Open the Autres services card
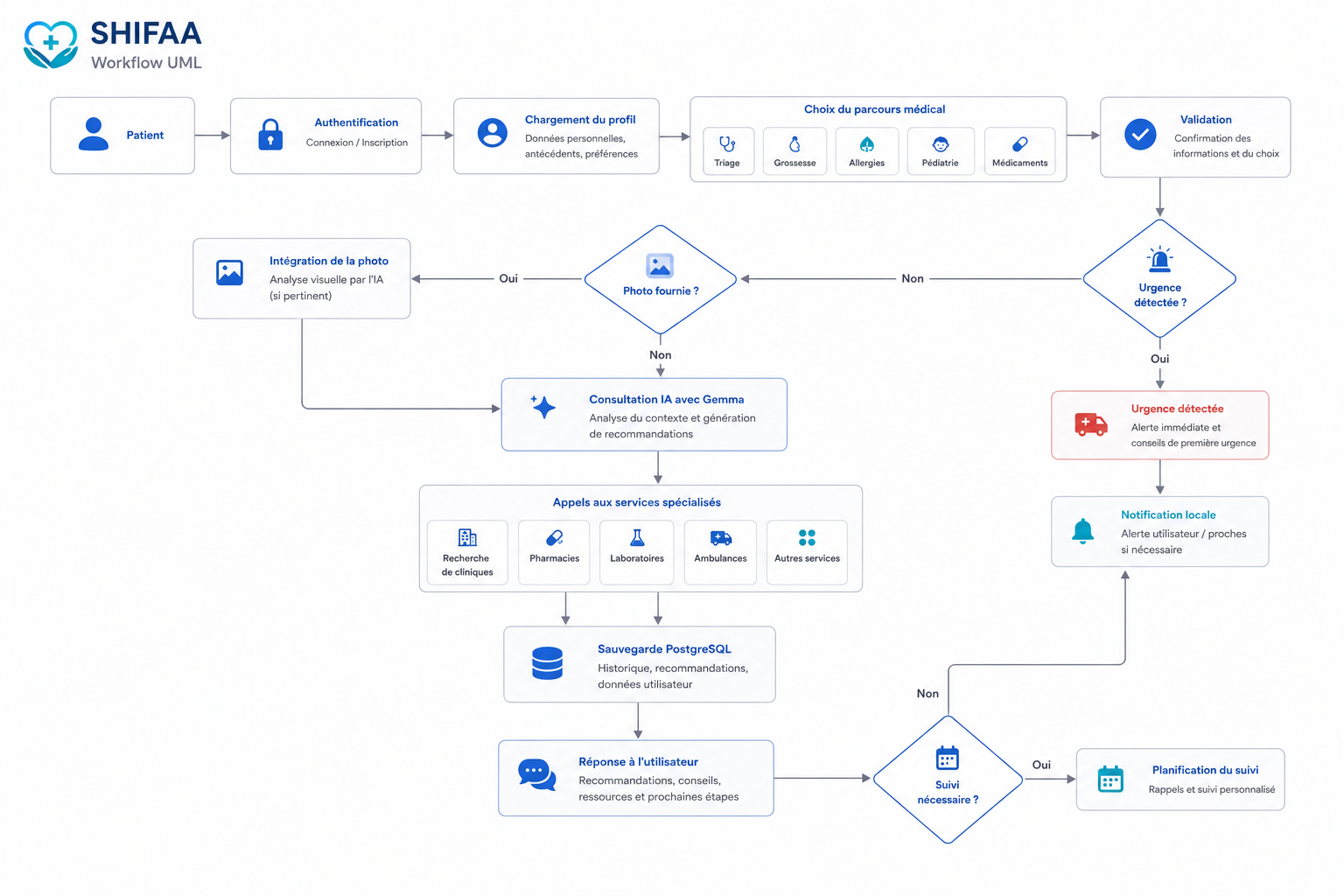Image resolution: width=1344 pixels, height=896 pixels. (807, 552)
